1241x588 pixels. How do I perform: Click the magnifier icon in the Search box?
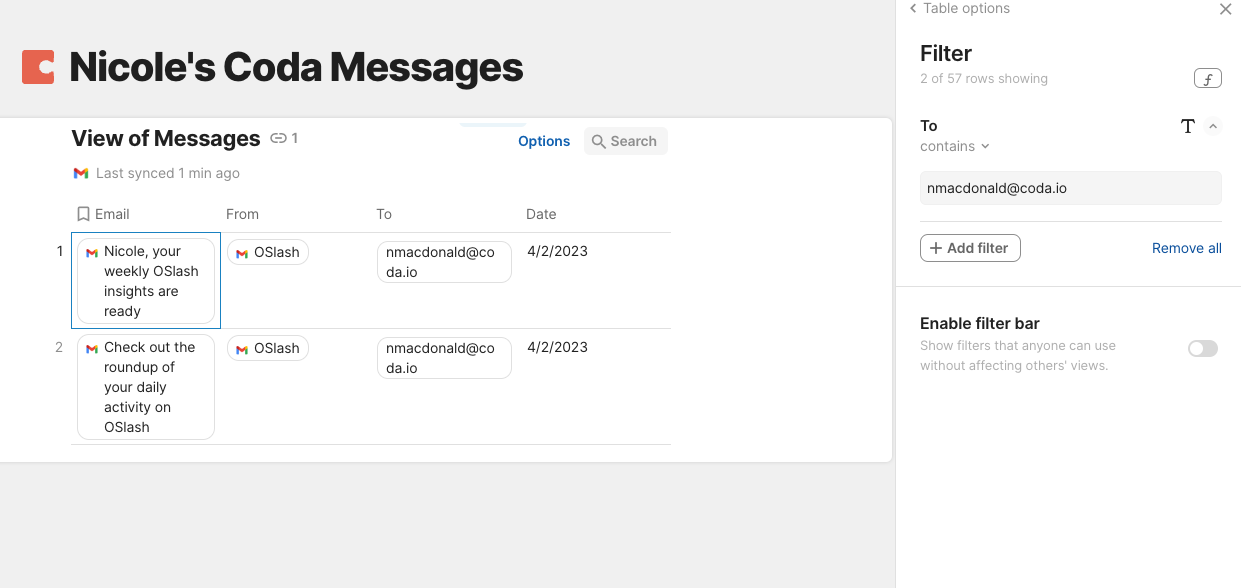pyautogui.click(x=599, y=142)
